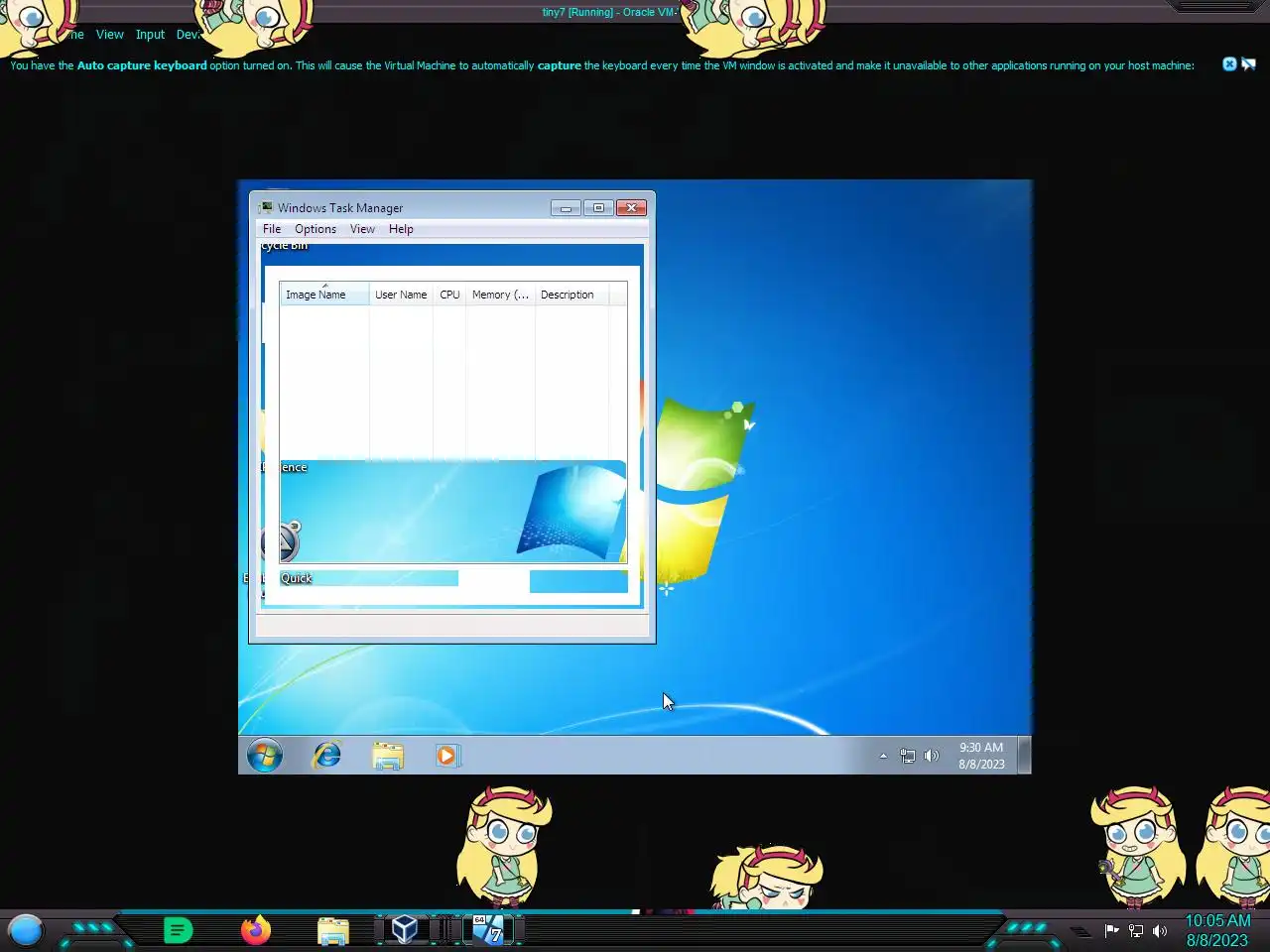
Task: Open Task Manager's View menu
Action: coord(362,229)
